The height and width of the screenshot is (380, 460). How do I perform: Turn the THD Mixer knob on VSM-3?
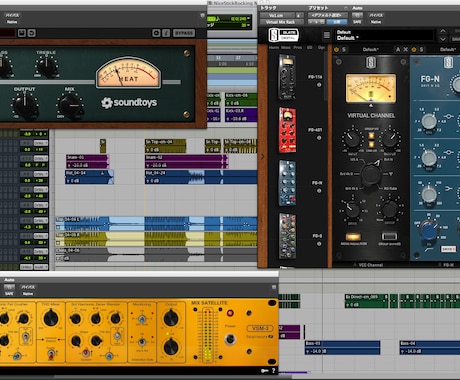50,318
